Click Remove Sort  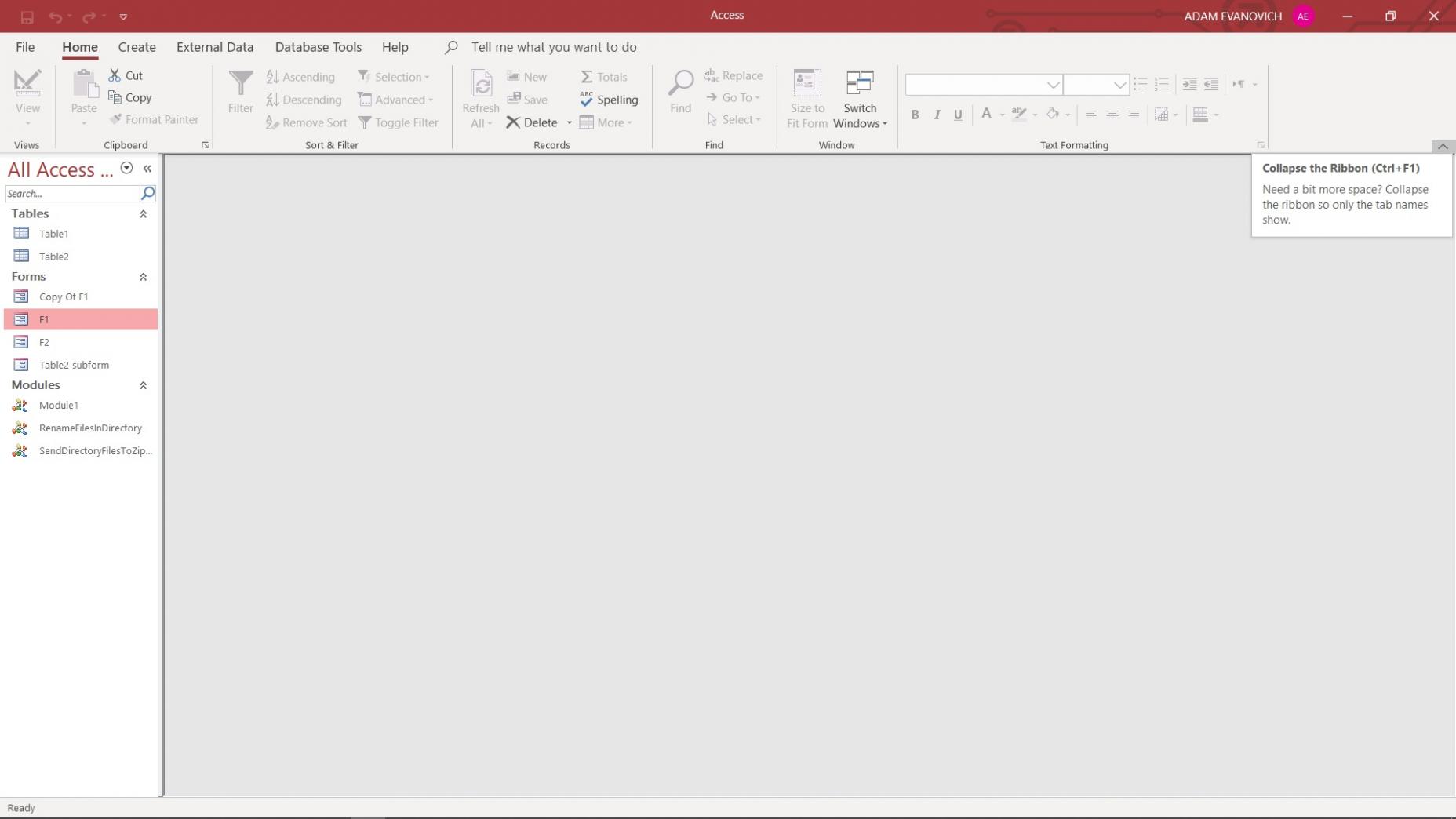coord(306,122)
